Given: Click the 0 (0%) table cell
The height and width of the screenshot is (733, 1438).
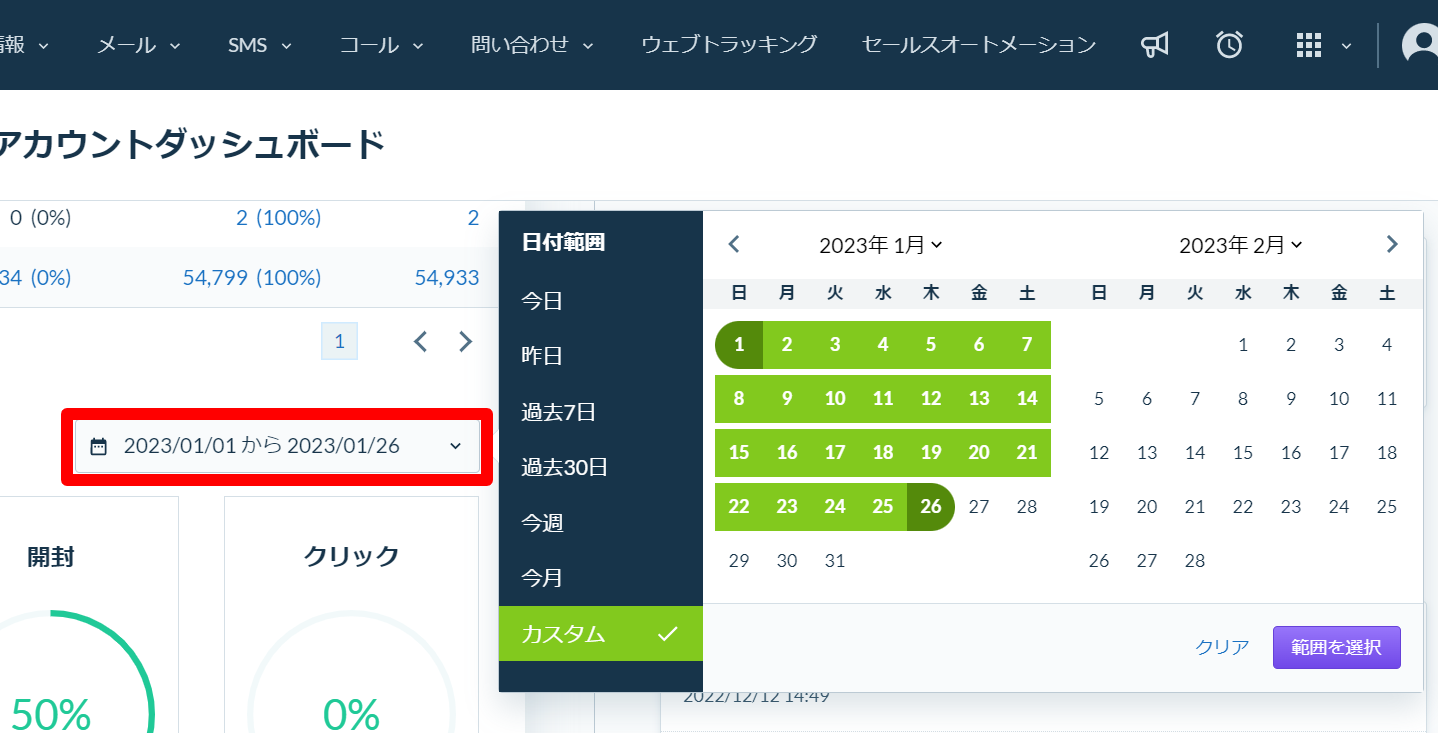Looking at the screenshot, I should tap(41, 217).
